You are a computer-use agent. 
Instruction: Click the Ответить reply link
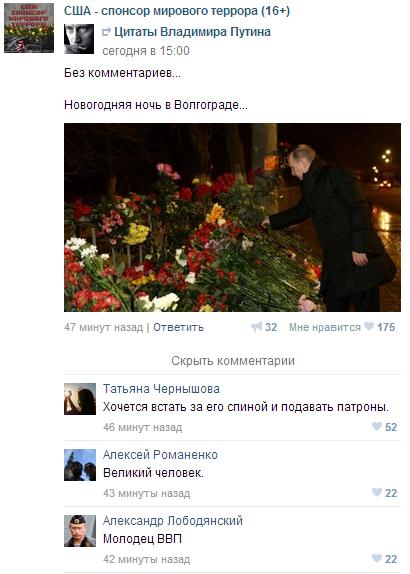pos(178,327)
